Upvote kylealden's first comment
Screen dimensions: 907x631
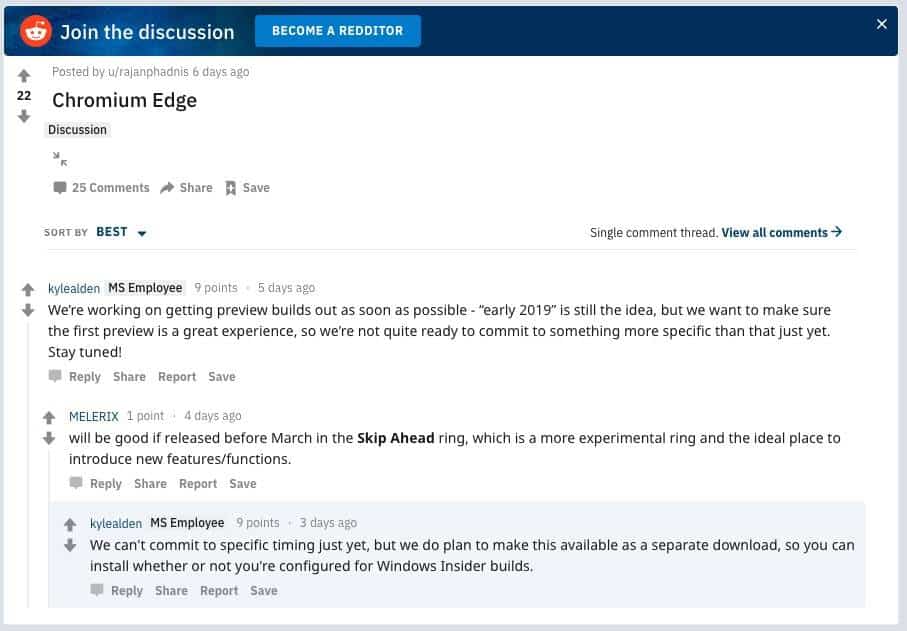[x=28, y=289]
